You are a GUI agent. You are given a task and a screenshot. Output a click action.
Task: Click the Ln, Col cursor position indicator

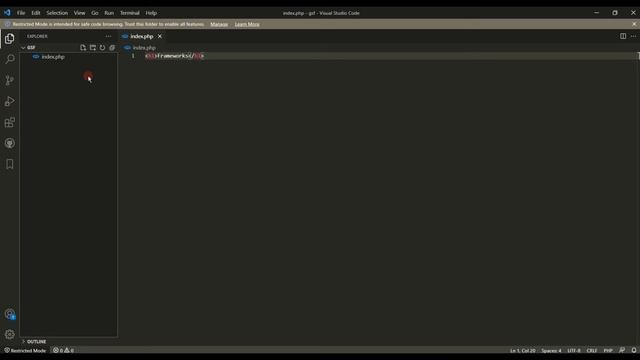click(522, 351)
